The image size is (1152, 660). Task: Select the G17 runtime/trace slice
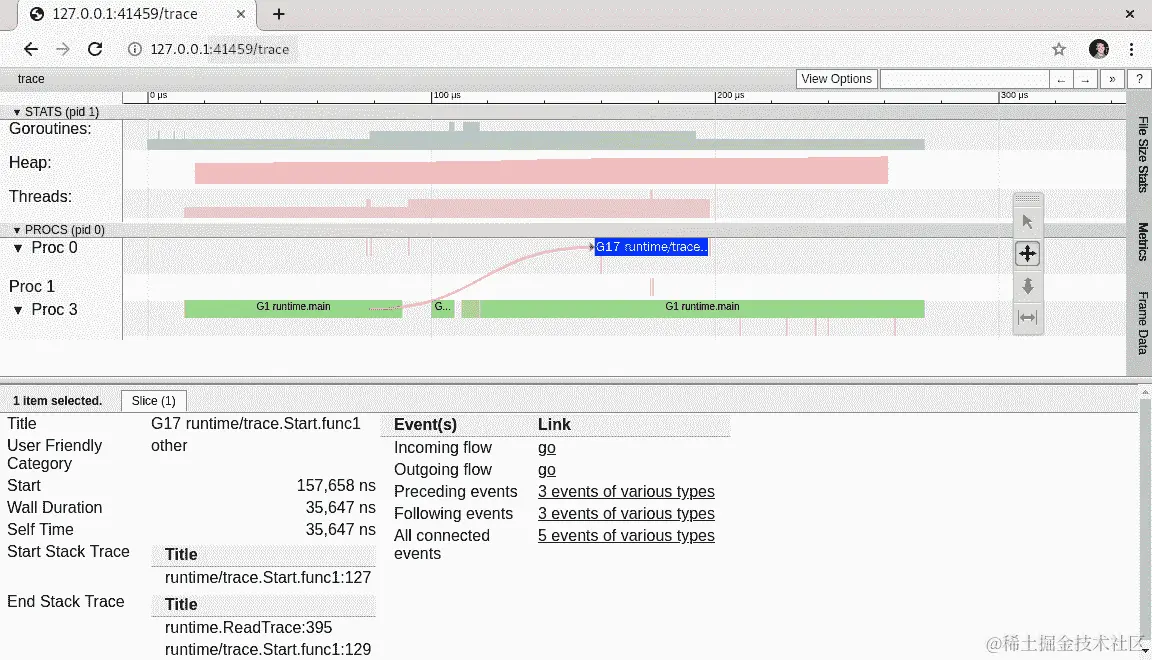tap(651, 247)
